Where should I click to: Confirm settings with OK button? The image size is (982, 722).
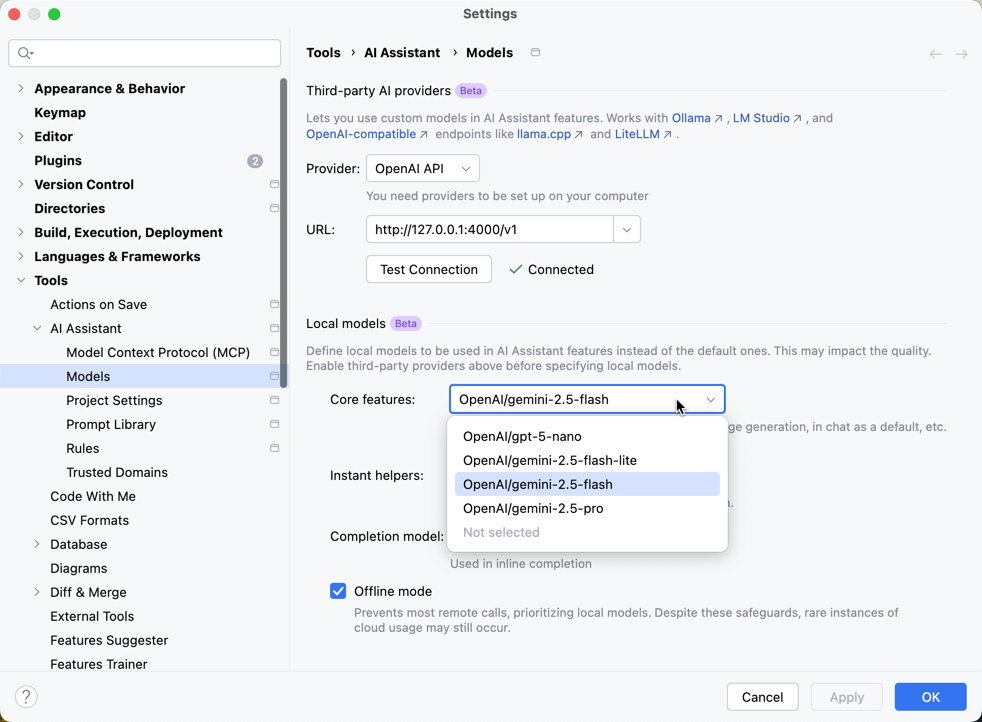[x=930, y=697]
